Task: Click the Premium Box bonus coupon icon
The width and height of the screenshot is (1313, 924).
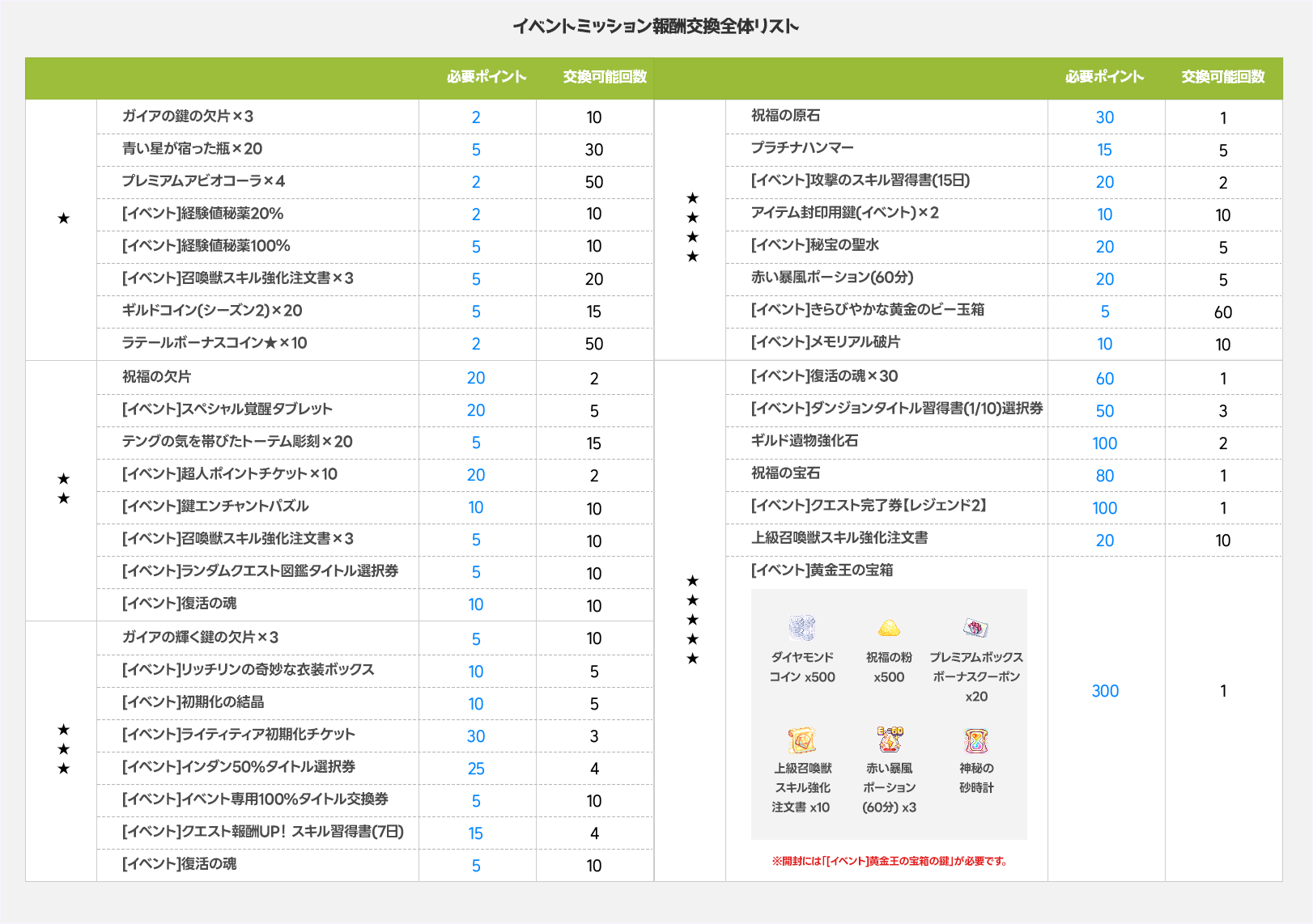Action: click(x=975, y=629)
